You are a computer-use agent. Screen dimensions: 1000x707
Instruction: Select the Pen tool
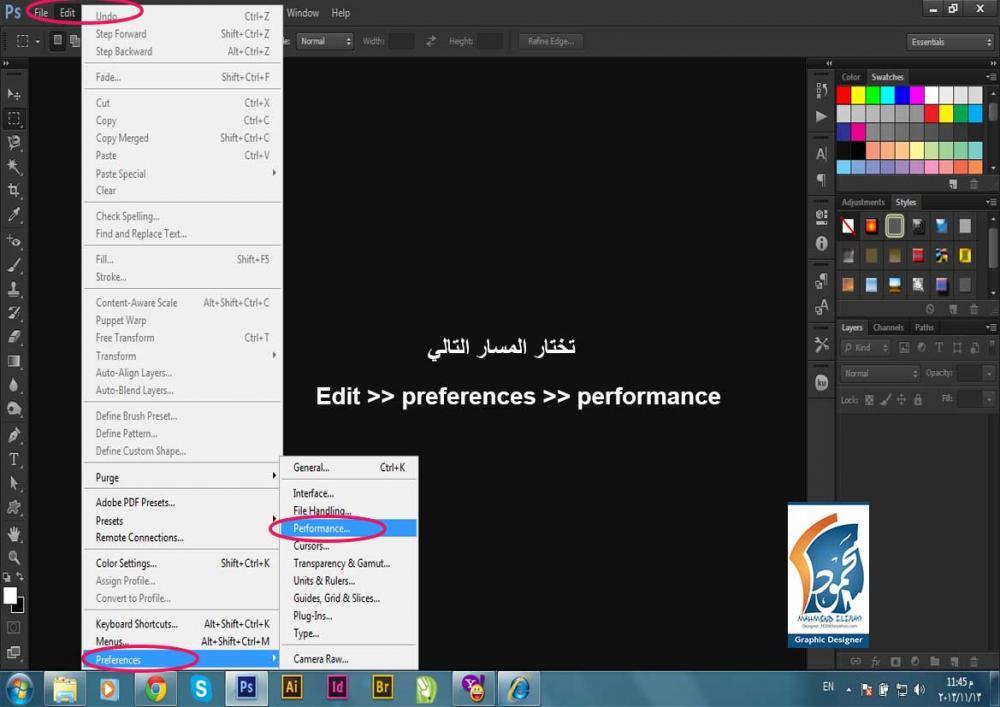[x=13, y=435]
